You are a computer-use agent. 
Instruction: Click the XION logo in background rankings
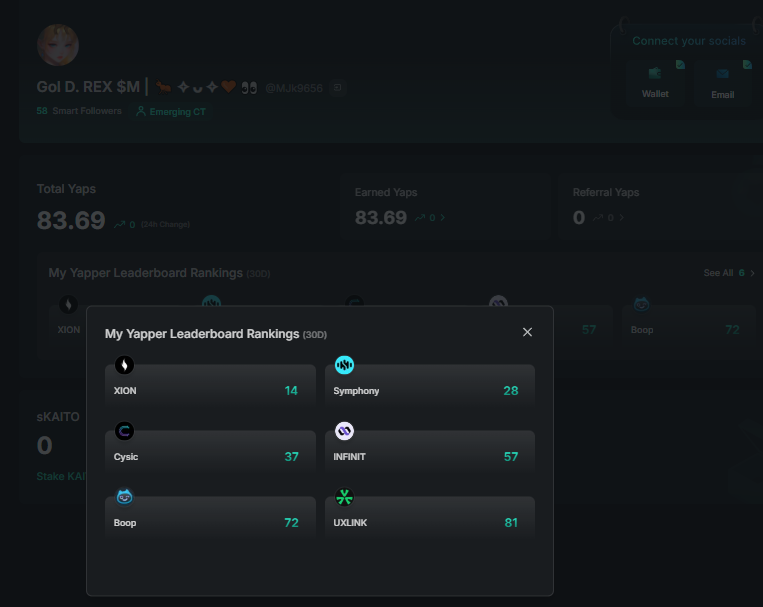(x=69, y=304)
